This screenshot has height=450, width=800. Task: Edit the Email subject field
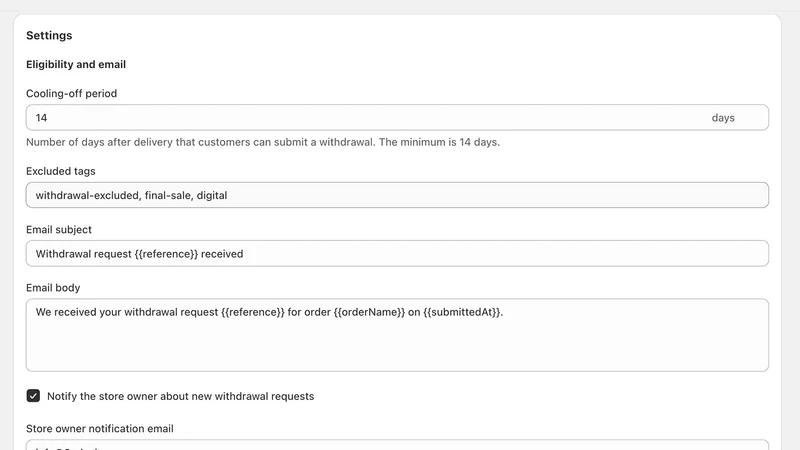(x=397, y=254)
